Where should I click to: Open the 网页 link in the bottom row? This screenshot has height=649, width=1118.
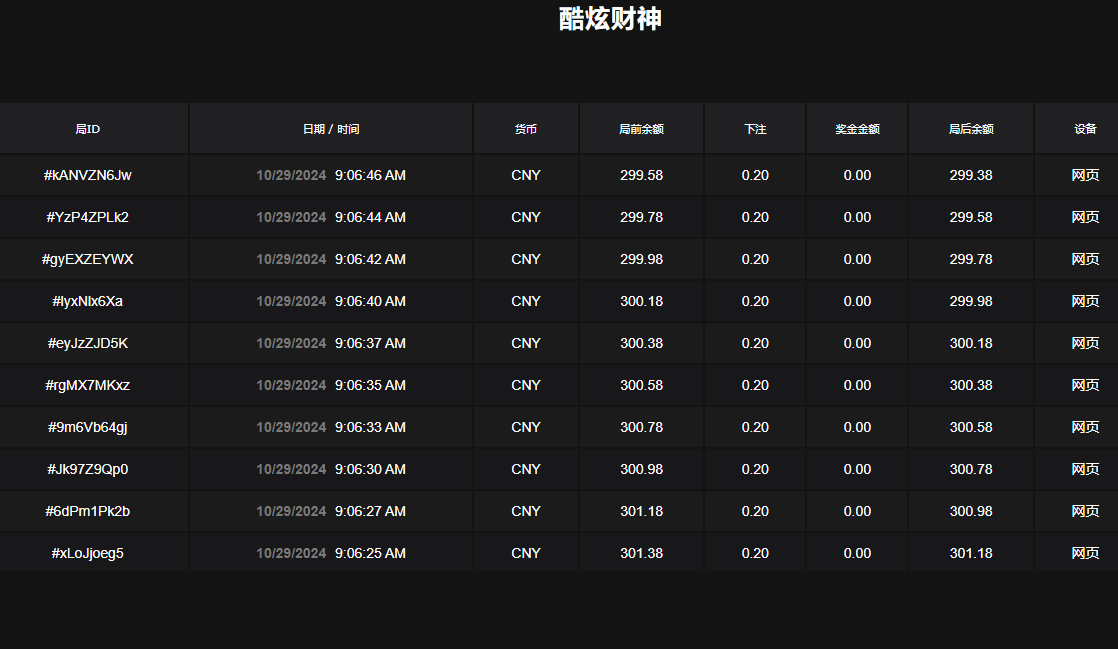click(x=1083, y=552)
